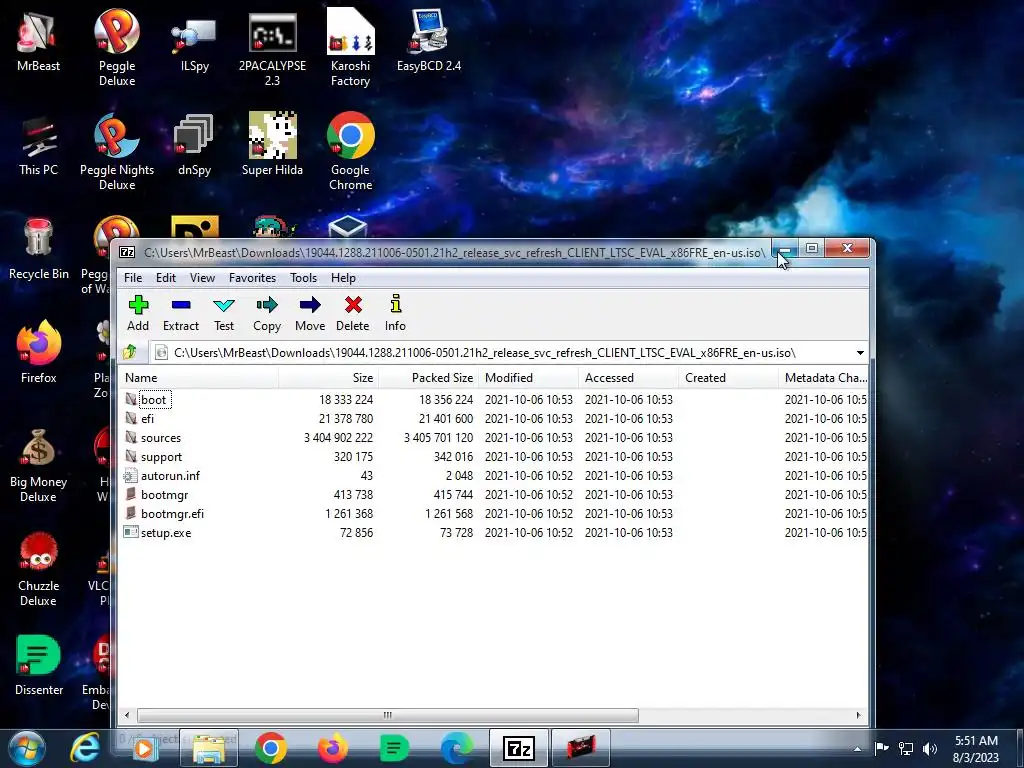Screen dimensions: 1024x768
Task: Click into the archive path address field
Action: pyautogui.click(x=501, y=353)
